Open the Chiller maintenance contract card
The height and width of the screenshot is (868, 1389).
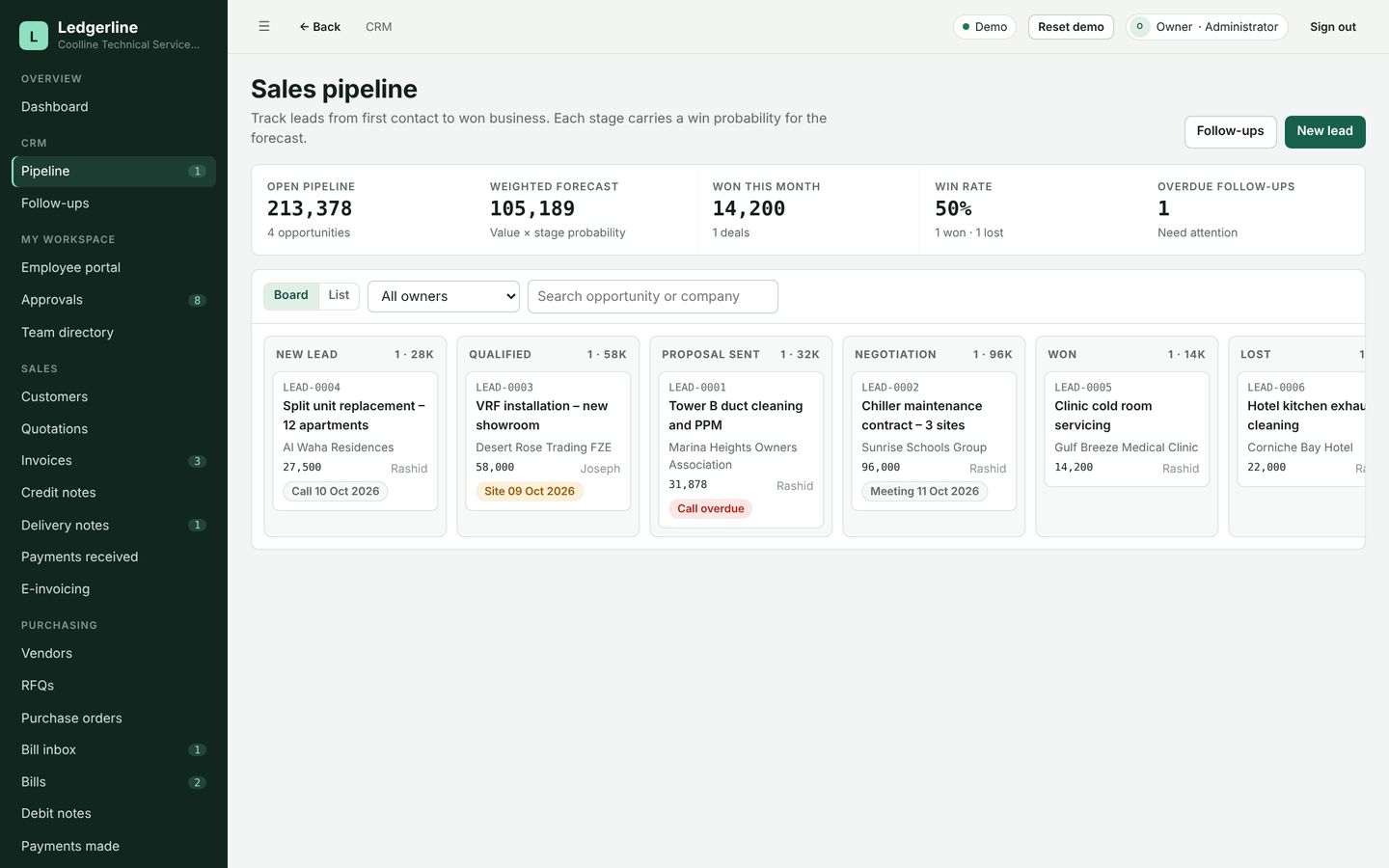(x=934, y=441)
